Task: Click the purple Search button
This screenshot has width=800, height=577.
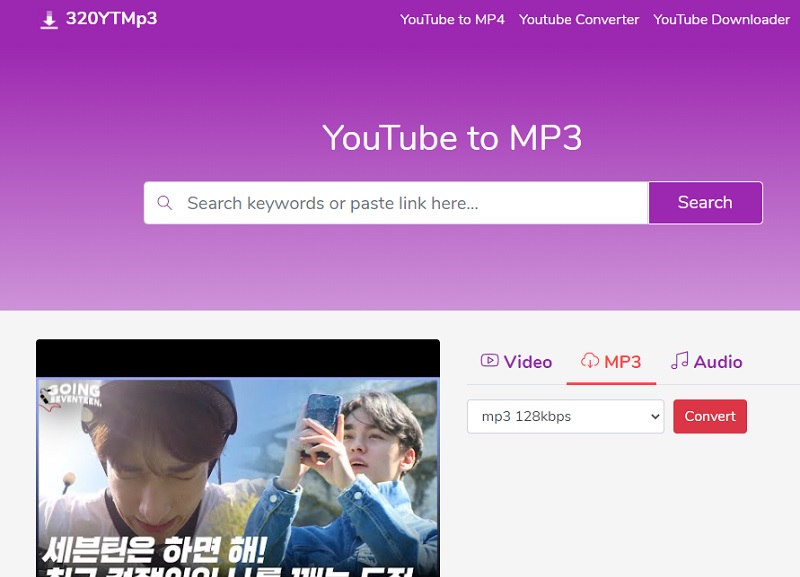Action: tap(705, 203)
